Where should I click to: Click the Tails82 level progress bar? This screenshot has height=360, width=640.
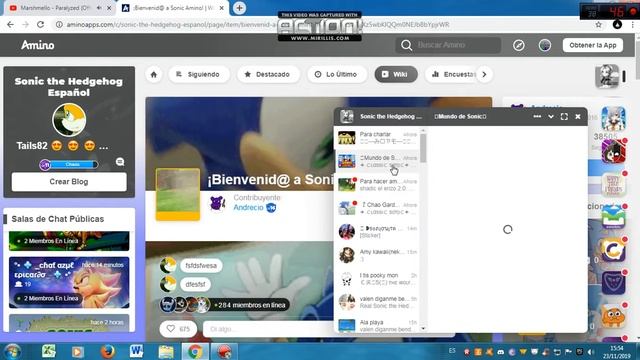(x=73, y=164)
